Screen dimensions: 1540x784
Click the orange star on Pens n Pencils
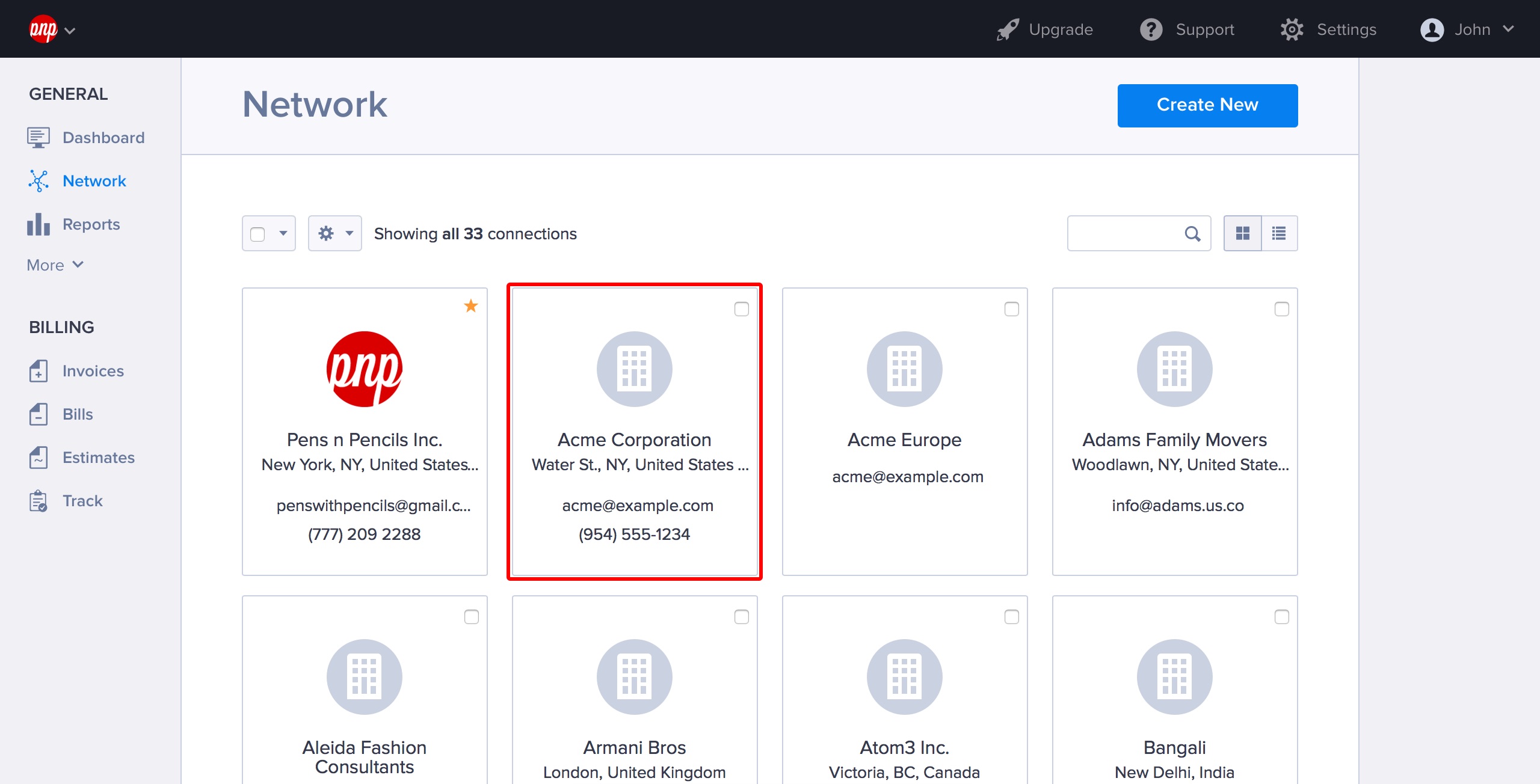pyautogui.click(x=471, y=306)
